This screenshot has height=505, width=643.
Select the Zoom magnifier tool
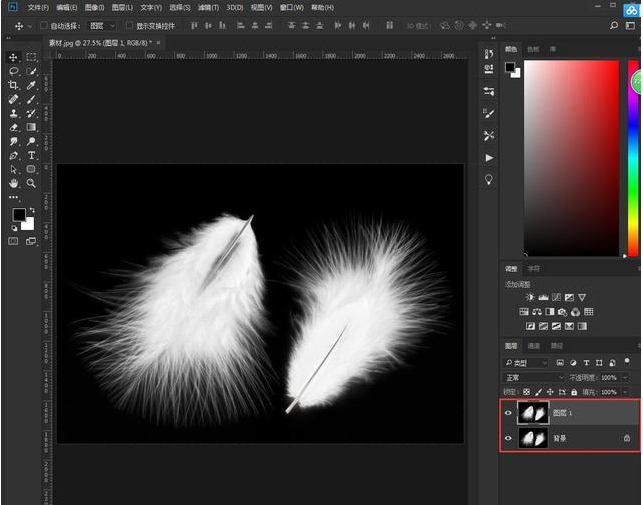(31, 184)
